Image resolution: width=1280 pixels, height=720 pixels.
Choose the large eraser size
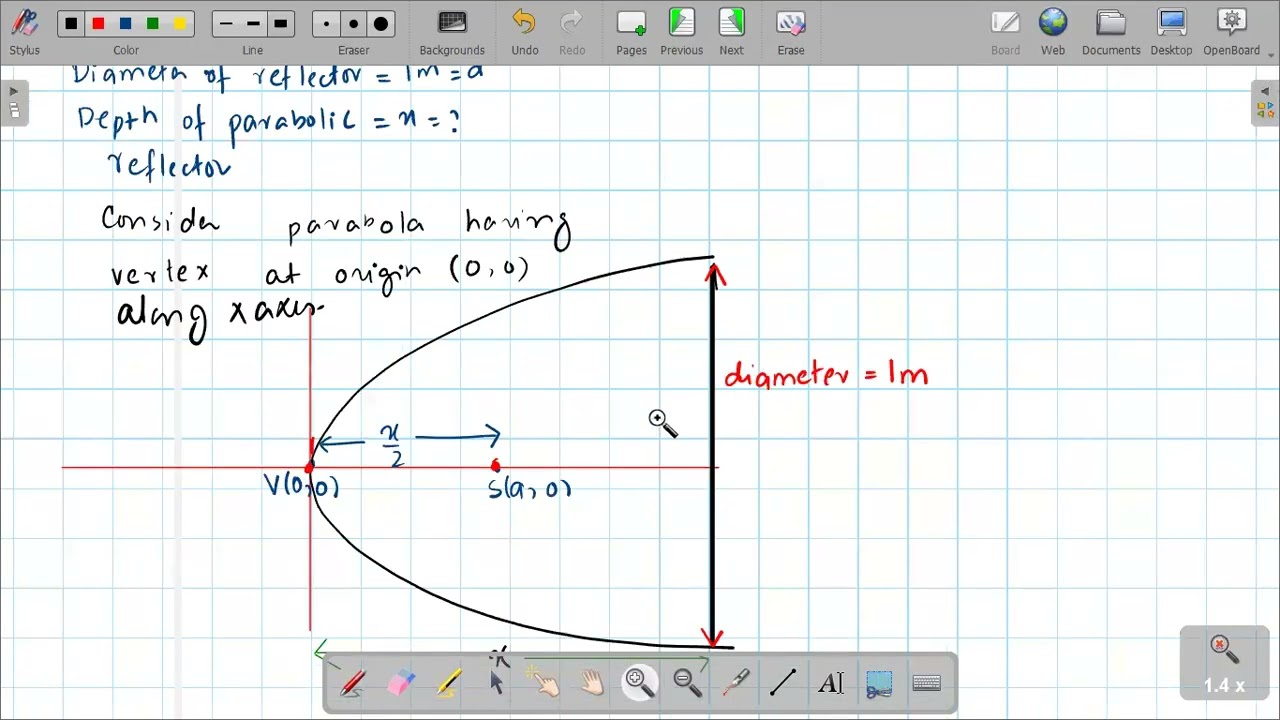(381, 24)
